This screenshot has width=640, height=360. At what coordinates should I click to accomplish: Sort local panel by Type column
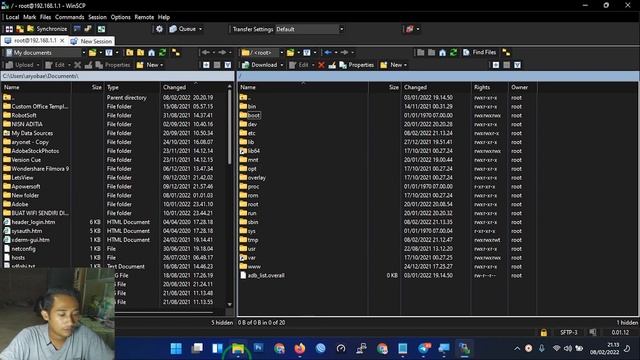pos(132,87)
